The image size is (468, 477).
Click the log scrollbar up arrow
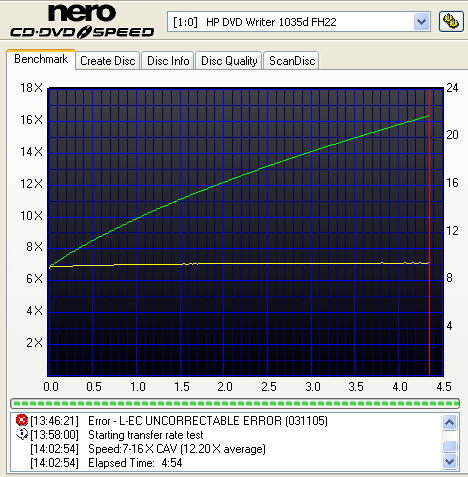point(449,423)
